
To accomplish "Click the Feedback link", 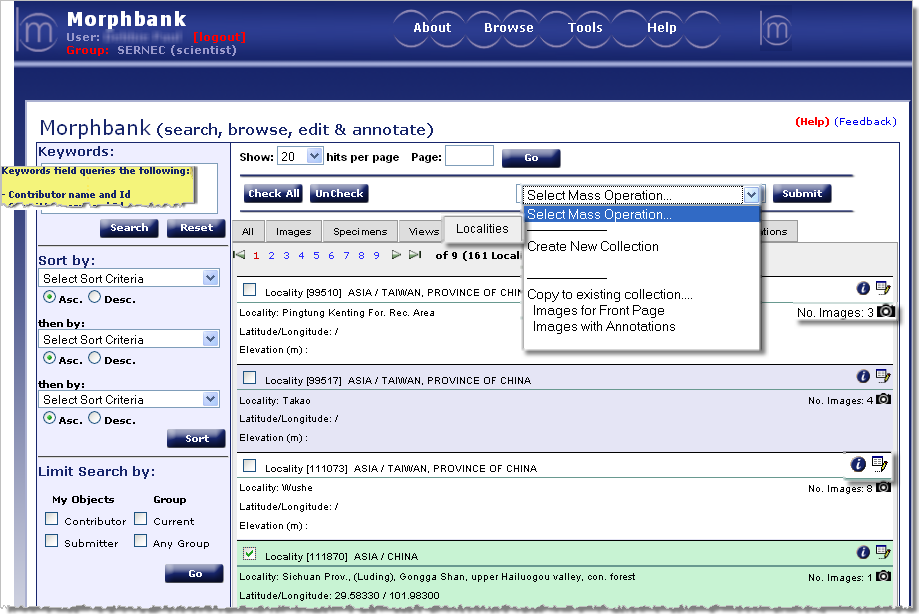I will click(864, 121).
